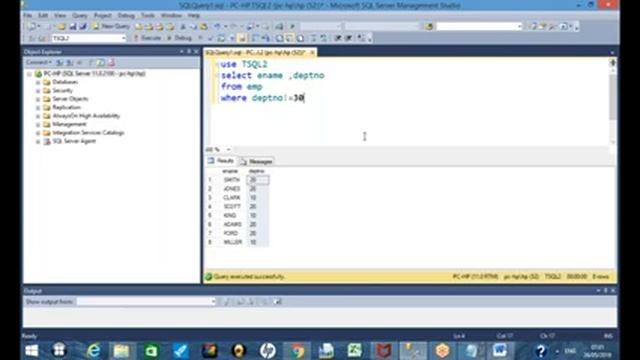This screenshot has width=640, height=360.
Task: Click the Uncomment selected lines icon
Action: pyautogui.click(x=323, y=38)
